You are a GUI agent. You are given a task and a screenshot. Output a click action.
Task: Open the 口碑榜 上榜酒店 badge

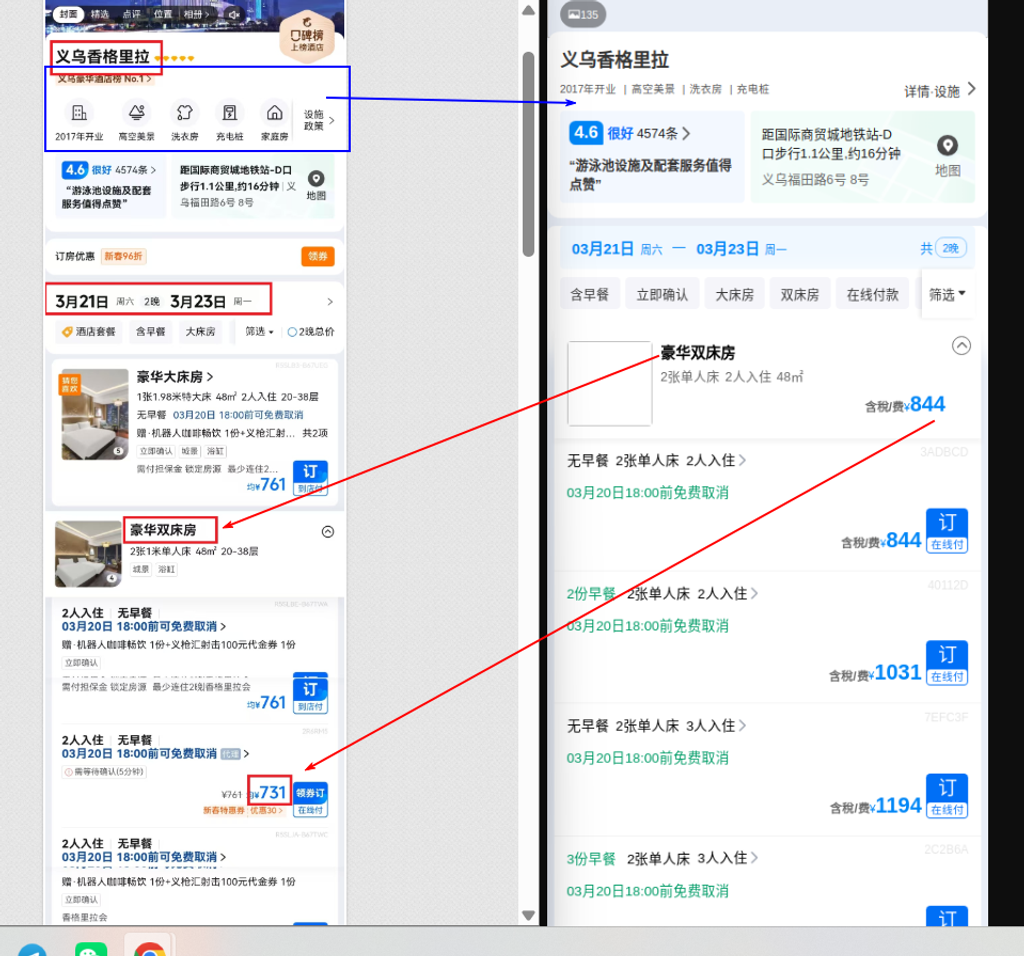pyautogui.click(x=307, y=37)
